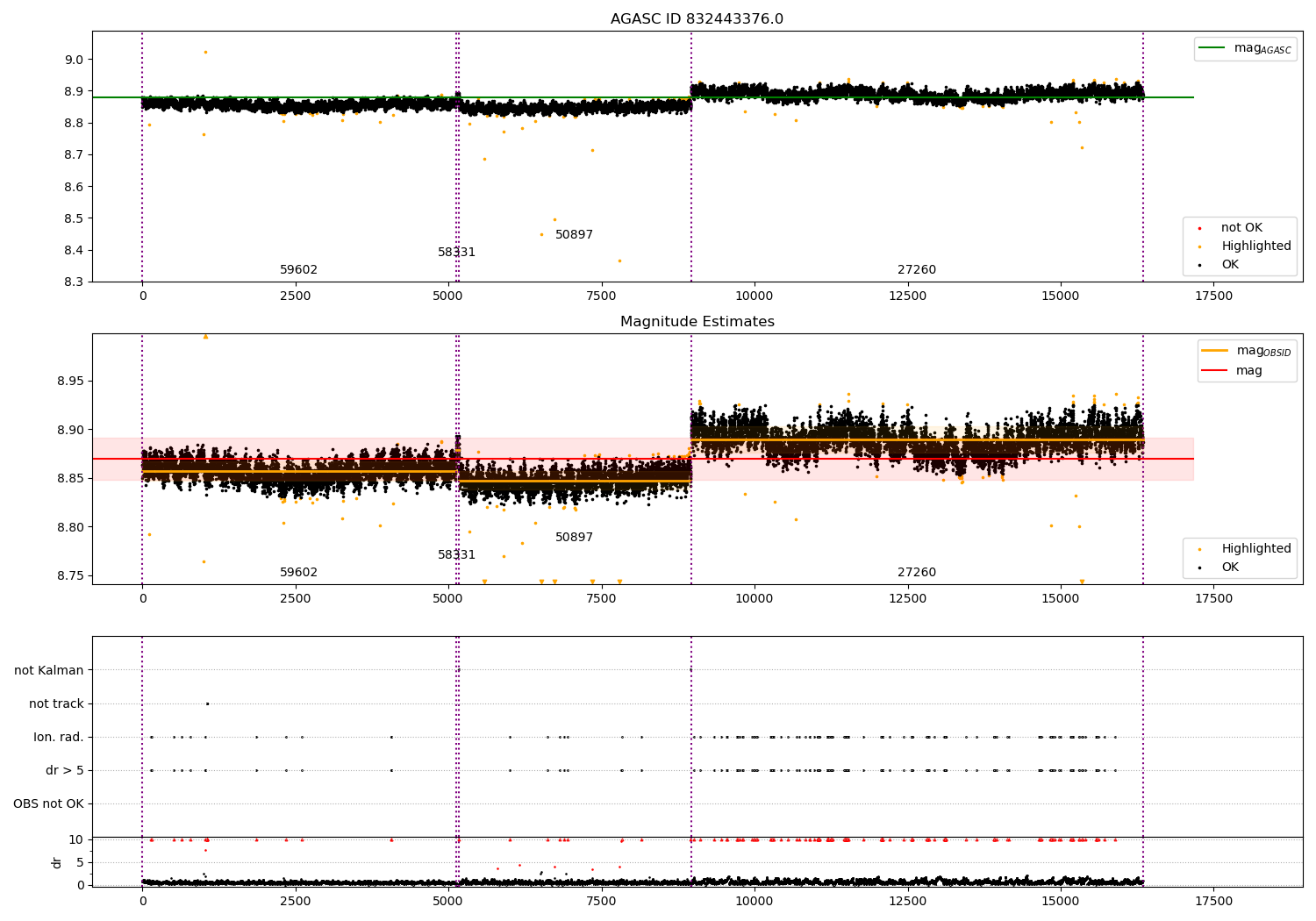The height and width of the screenshot is (921, 1316).
Task: Click x-axis tick 15000 under Magnitude Estimates plot
Action: 1061,599
